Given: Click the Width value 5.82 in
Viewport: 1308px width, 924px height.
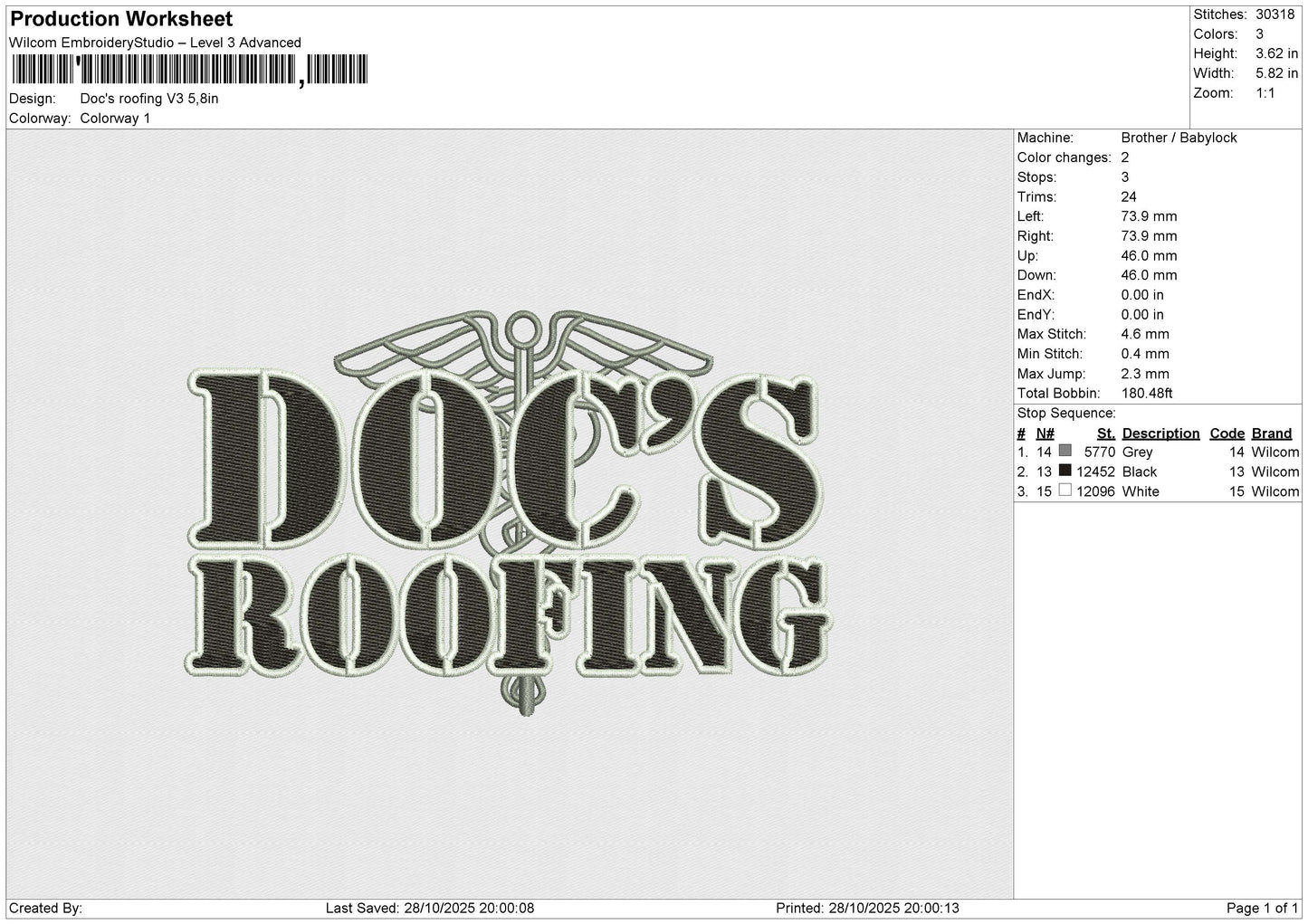Looking at the screenshot, I should coord(1277,73).
